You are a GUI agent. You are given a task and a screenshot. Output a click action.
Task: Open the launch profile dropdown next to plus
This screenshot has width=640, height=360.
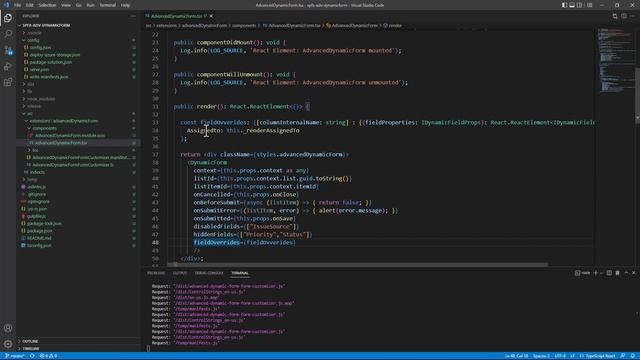click(x=601, y=273)
